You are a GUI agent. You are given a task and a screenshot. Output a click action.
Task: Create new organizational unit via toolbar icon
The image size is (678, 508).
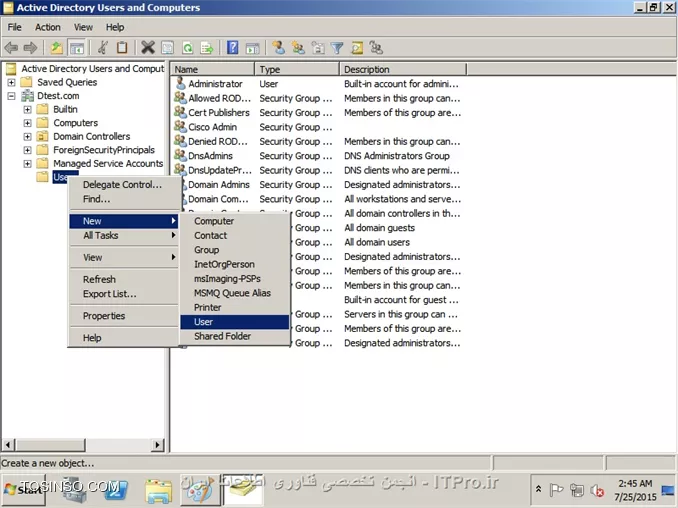pyautogui.click(x=318, y=48)
